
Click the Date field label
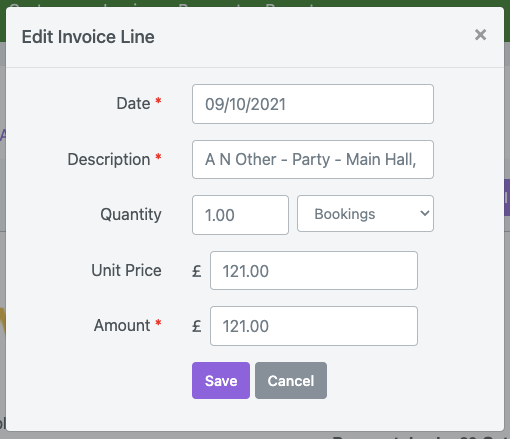pos(133,103)
